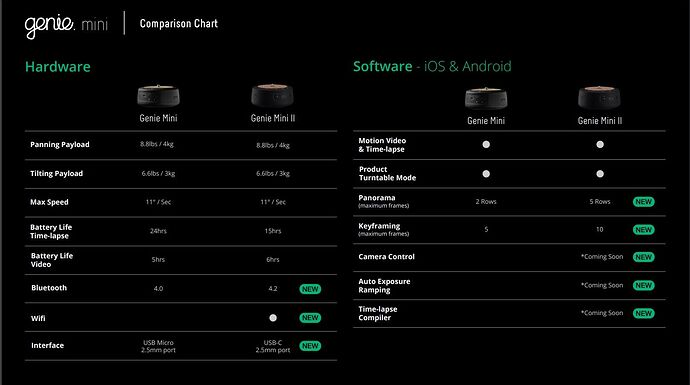This screenshot has height=385, width=690.
Task: Click Genie Mini II's 6.6lbs / 3kg Tilting Payload value
Action: pyautogui.click(x=273, y=173)
